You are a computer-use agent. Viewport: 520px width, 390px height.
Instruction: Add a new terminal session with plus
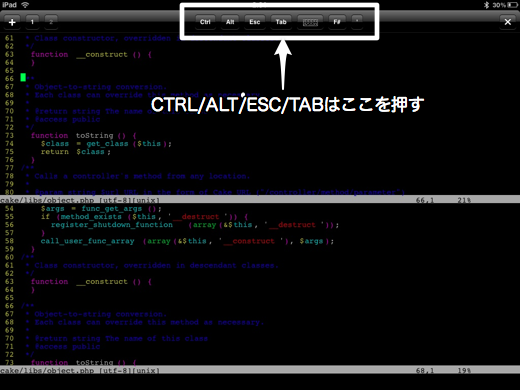click(12, 22)
